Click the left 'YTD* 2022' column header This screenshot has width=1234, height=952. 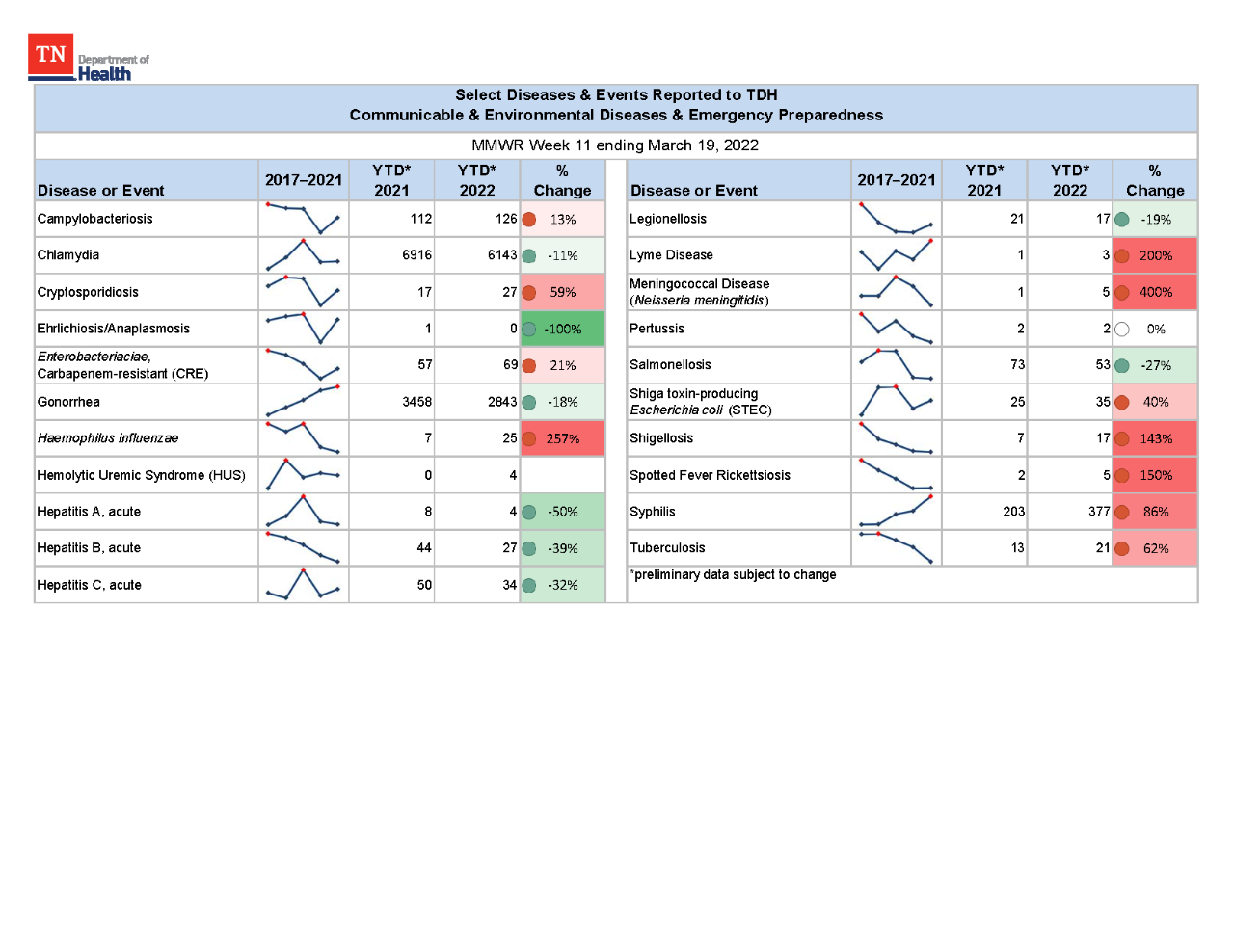(x=477, y=180)
